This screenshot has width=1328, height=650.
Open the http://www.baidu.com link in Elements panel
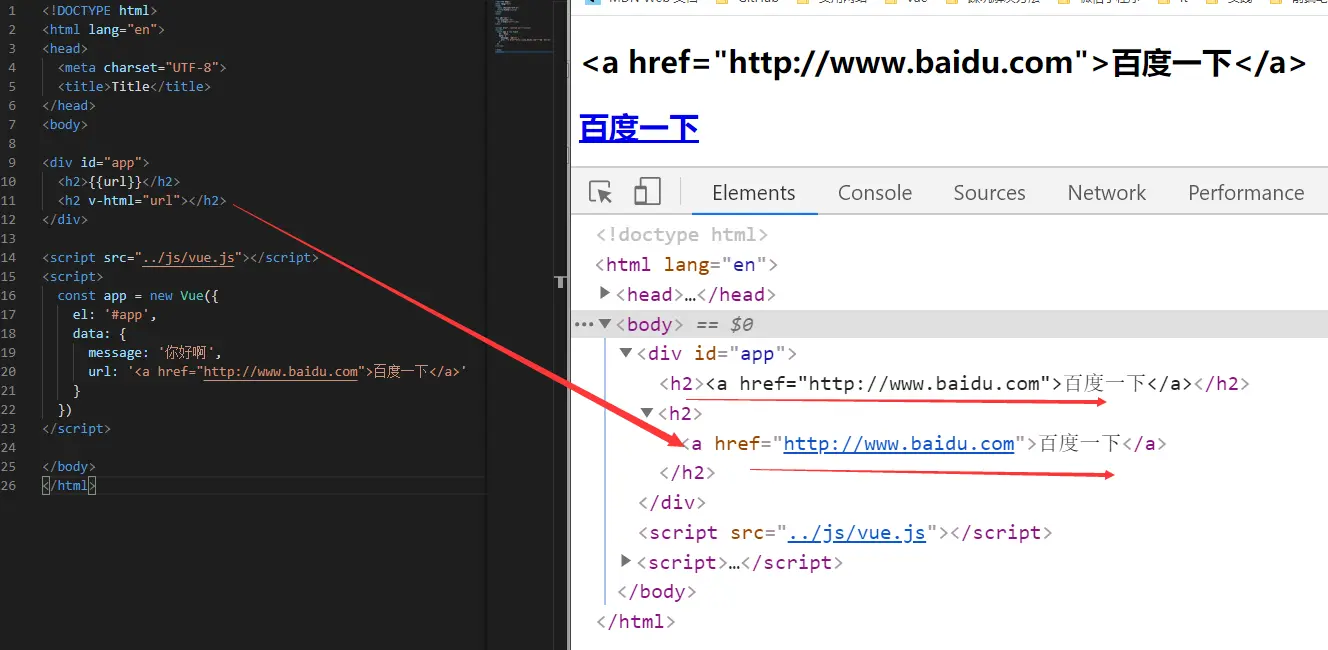click(x=899, y=443)
